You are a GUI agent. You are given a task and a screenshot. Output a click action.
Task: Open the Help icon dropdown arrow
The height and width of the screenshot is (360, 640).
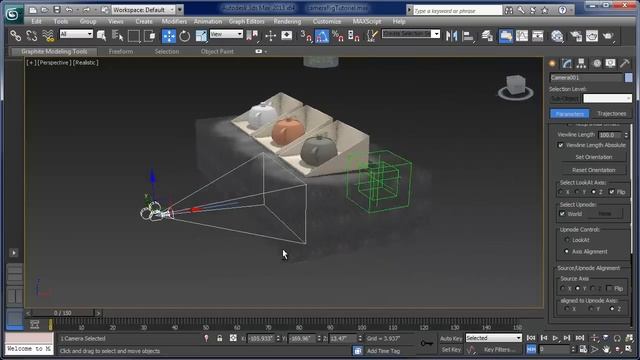point(571,10)
